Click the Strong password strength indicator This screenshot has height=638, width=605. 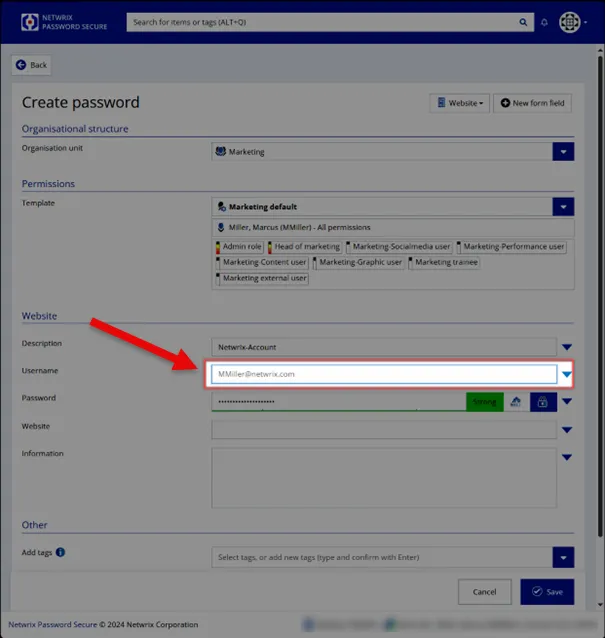pos(485,402)
